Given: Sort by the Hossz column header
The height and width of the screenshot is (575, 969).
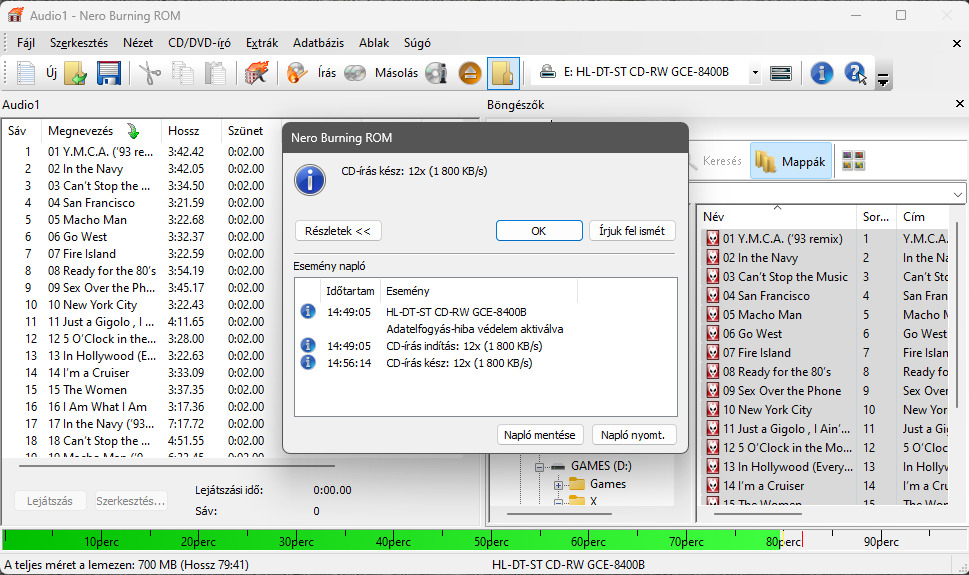Looking at the screenshot, I should click(x=191, y=130).
